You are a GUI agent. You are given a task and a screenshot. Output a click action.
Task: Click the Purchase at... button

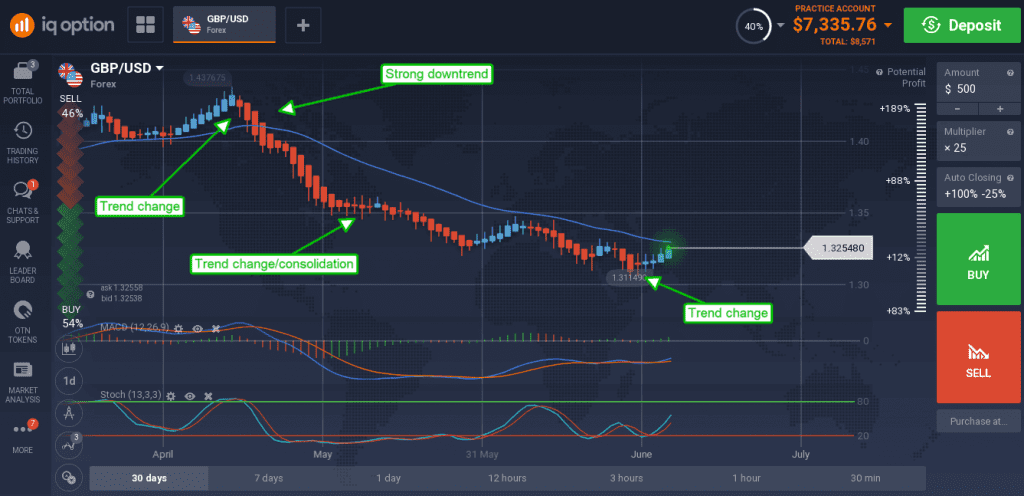(977, 421)
